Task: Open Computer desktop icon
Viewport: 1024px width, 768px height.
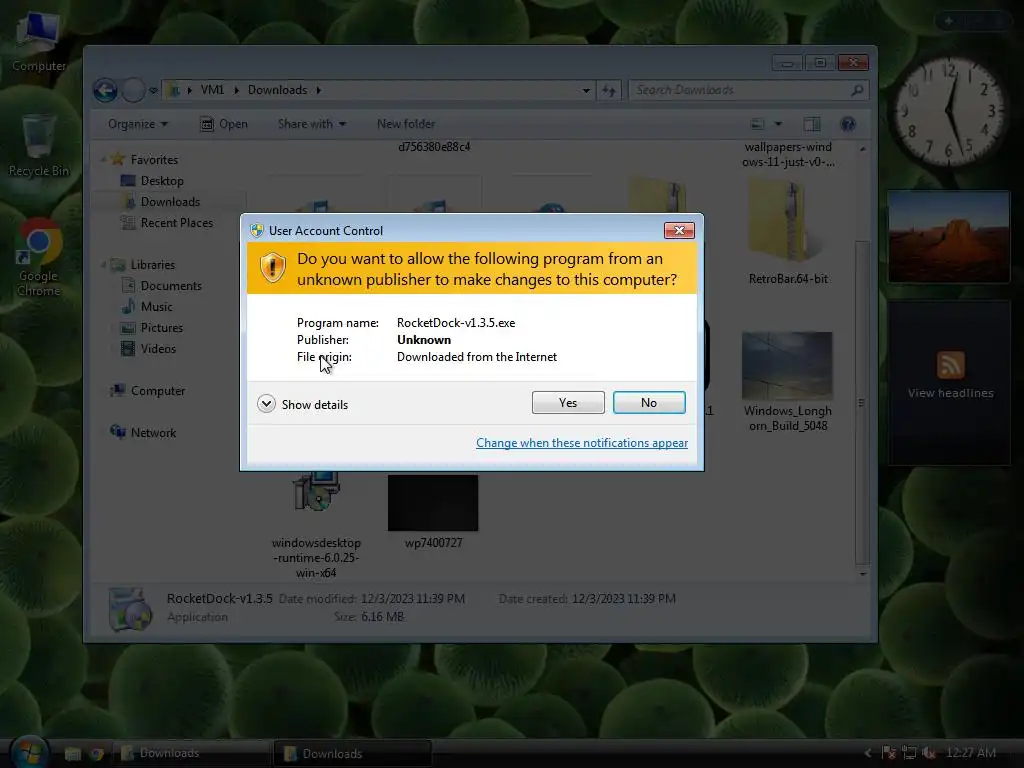Action: point(38,42)
